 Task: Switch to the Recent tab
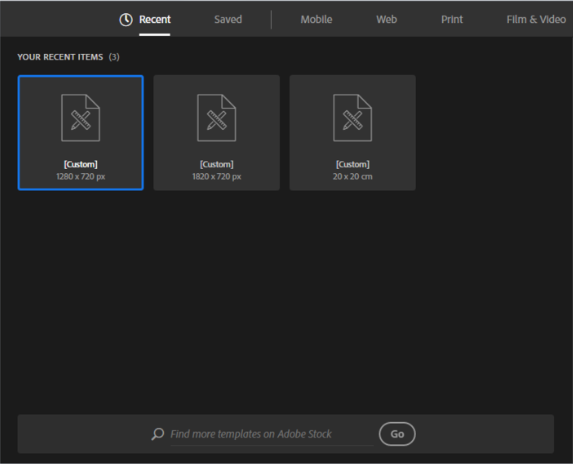point(155,19)
